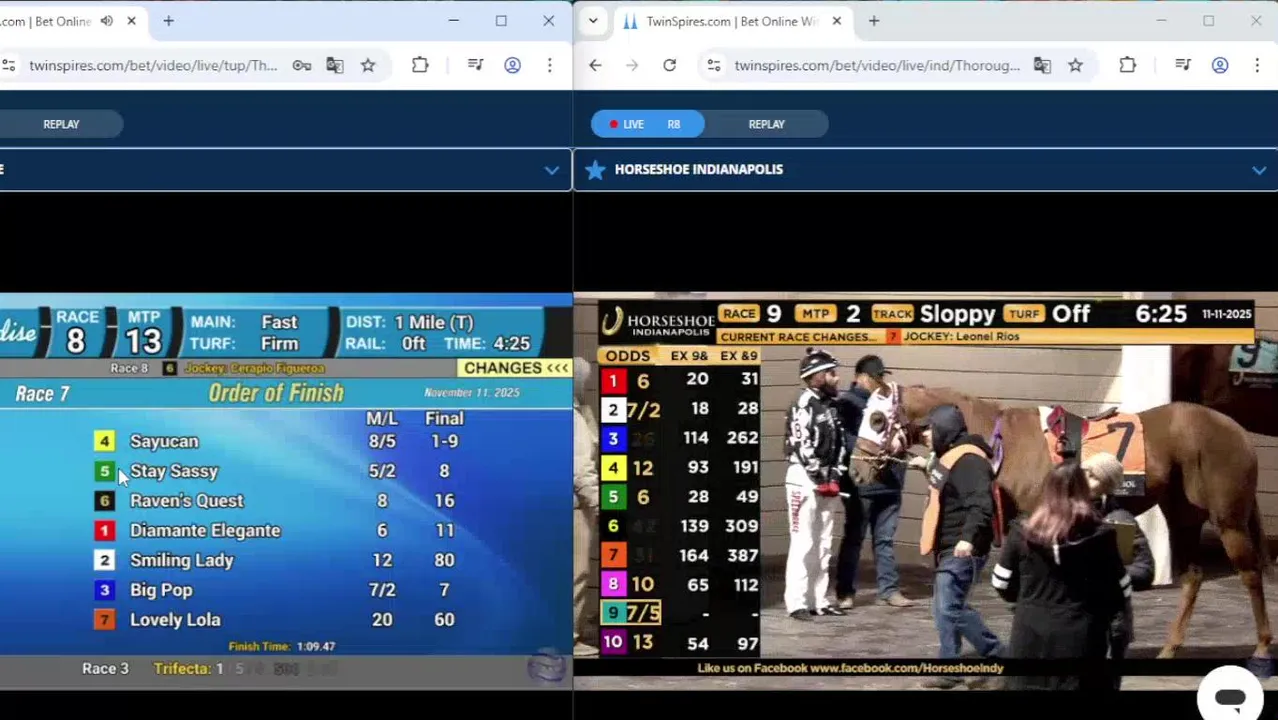
Task: Open profile avatar in left browser window
Action: click(x=512, y=66)
